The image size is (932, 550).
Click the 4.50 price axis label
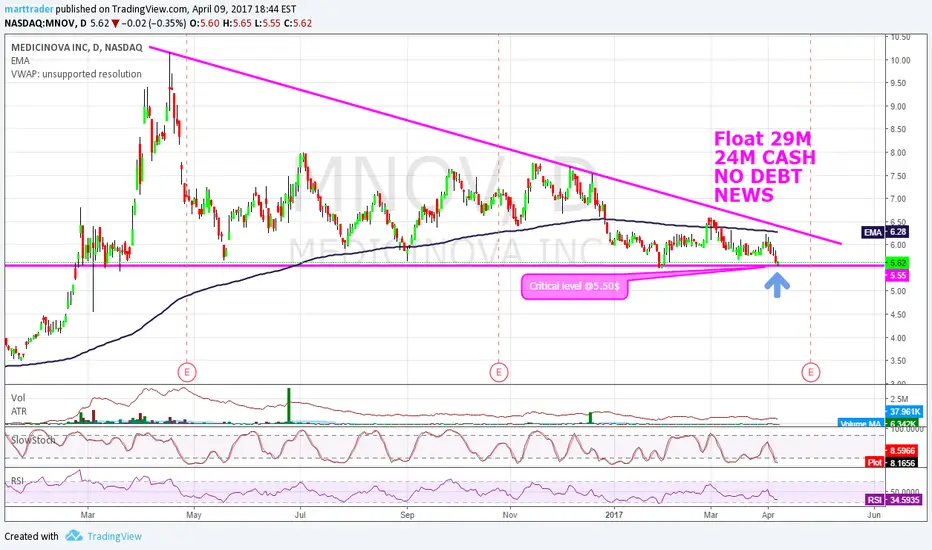point(898,315)
